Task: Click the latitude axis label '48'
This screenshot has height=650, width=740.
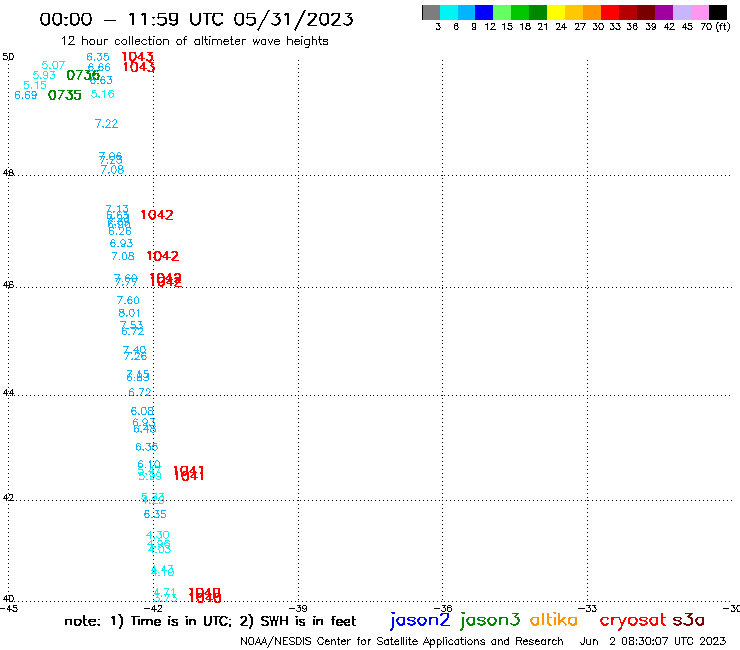Action: coord(8,173)
